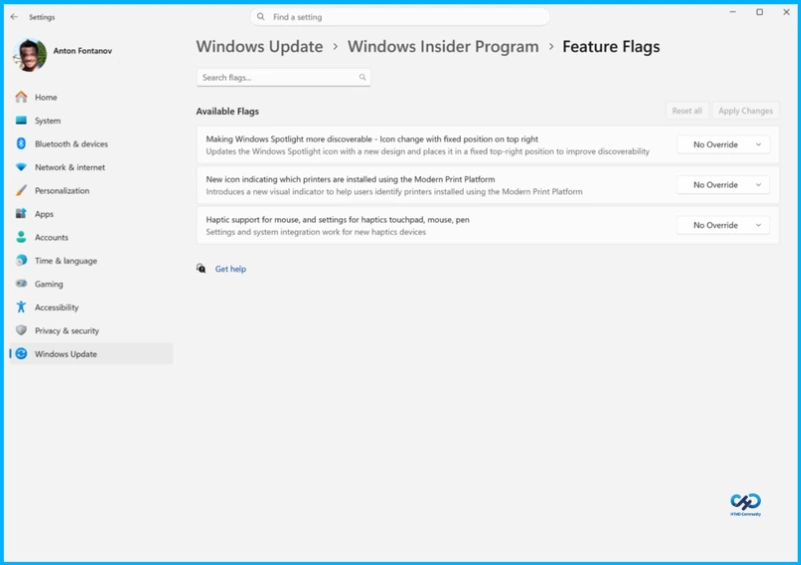Click the Home house icon
This screenshot has height=565, width=801.
point(21,97)
